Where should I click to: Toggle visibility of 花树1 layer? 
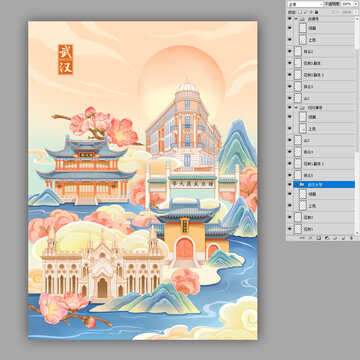(x=289, y=230)
